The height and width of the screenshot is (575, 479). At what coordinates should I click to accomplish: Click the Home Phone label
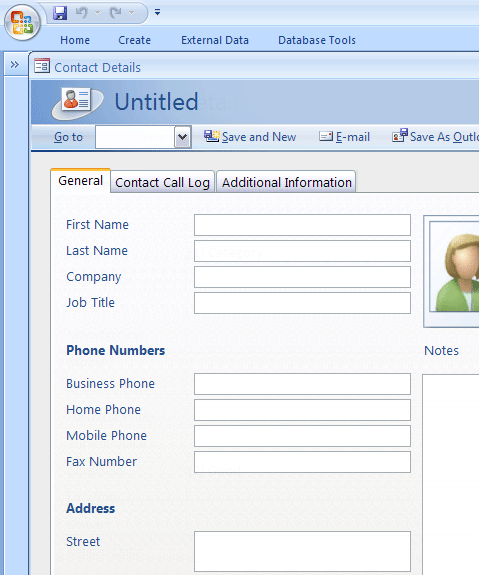[x=103, y=410]
